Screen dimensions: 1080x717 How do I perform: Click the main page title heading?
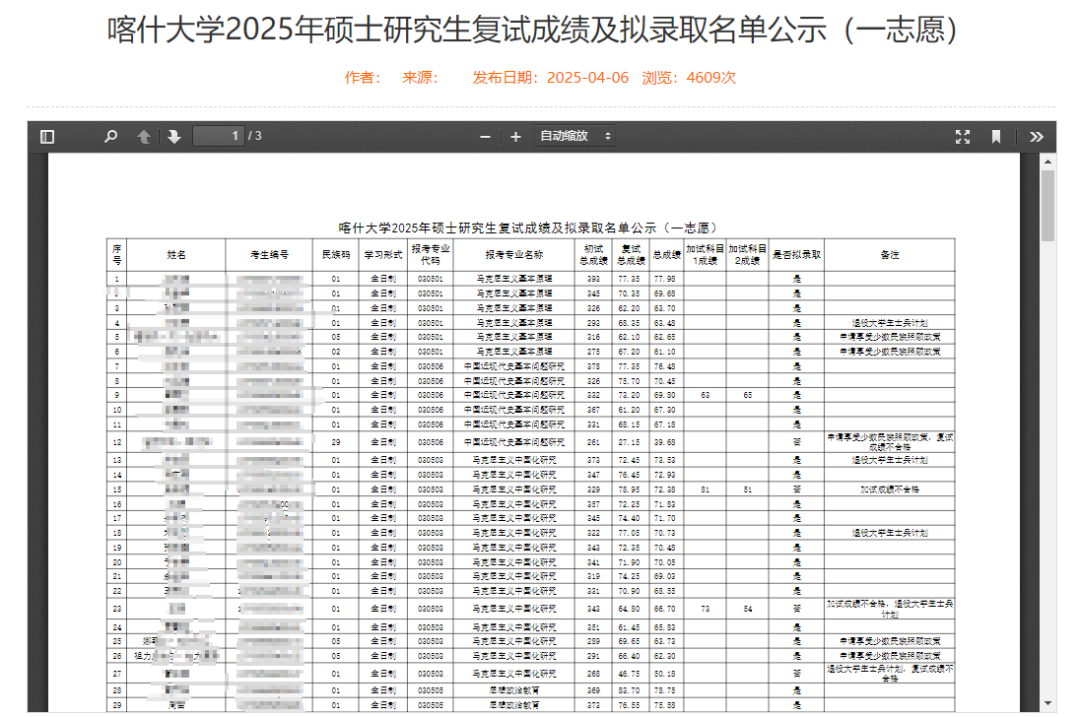click(532, 30)
